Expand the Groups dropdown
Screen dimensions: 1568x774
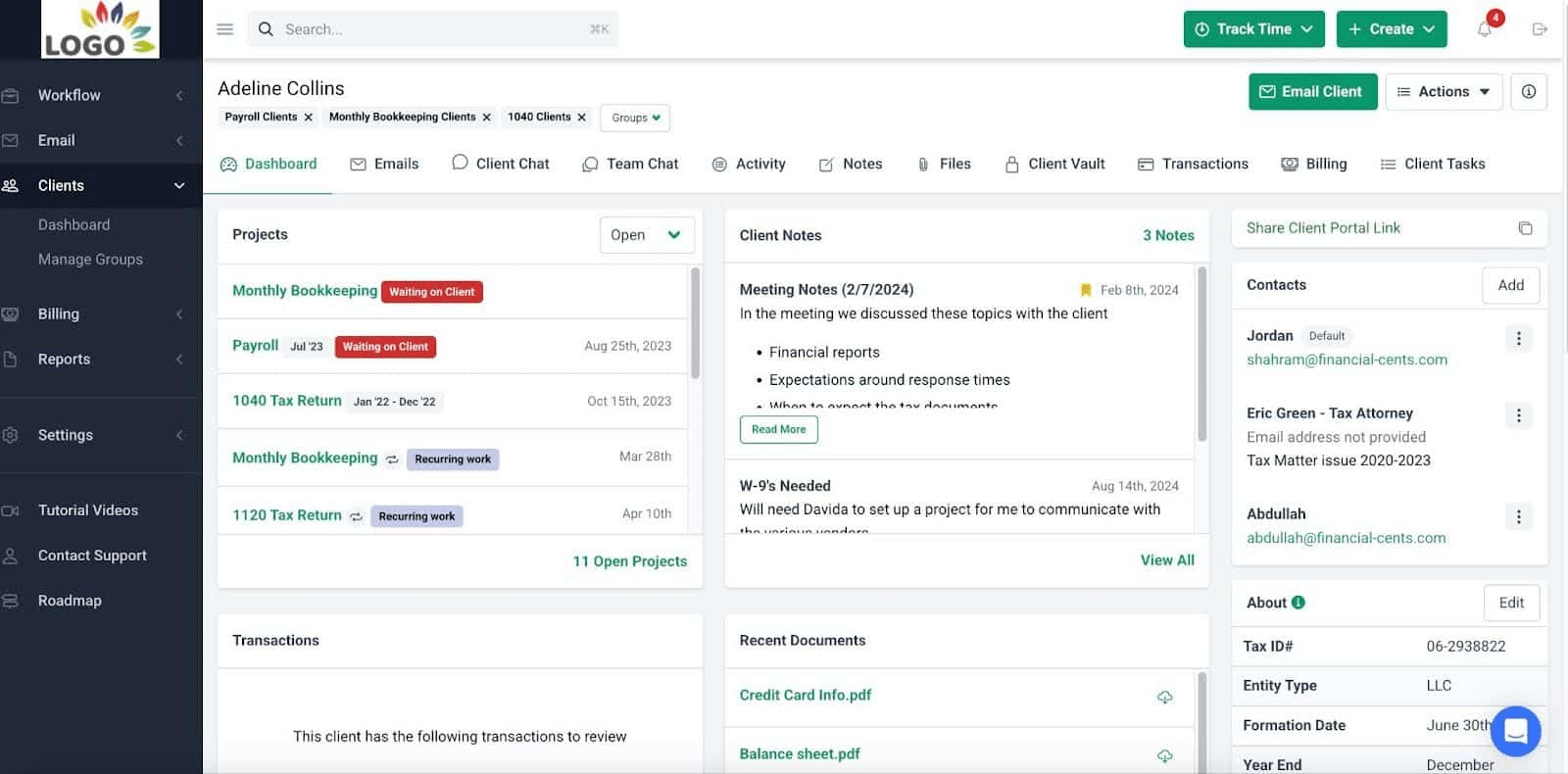coord(635,118)
